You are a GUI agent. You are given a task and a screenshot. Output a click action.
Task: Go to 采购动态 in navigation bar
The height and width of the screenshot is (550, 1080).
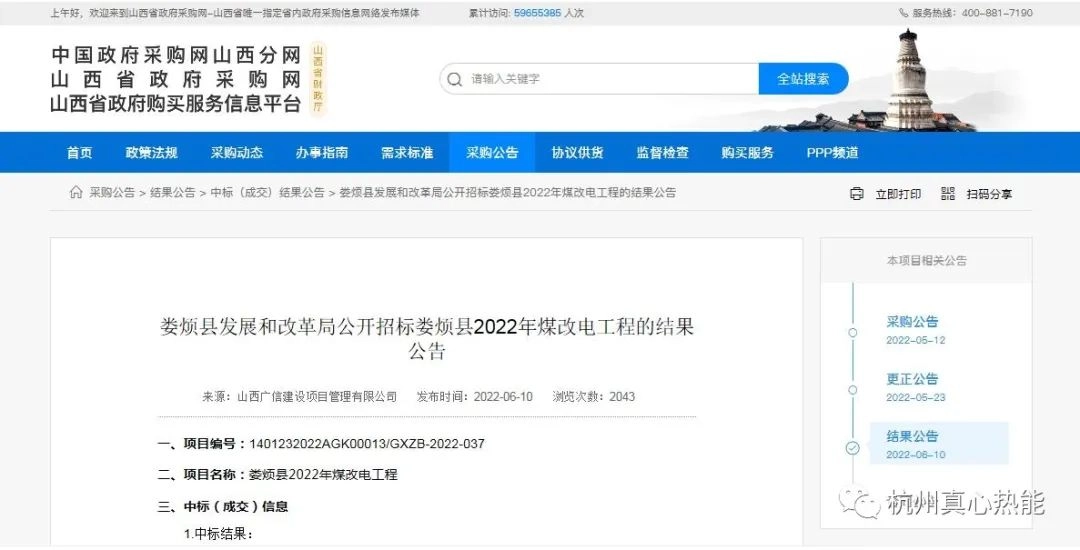click(237, 153)
